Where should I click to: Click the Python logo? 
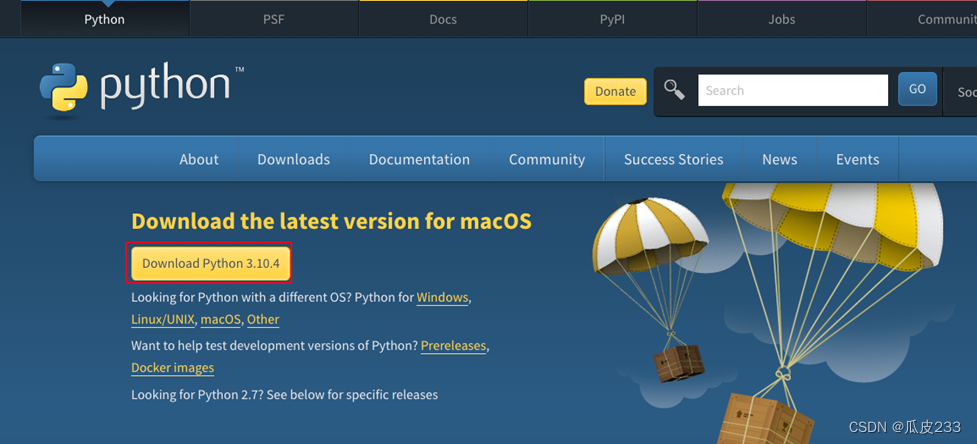click(x=141, y=88)
